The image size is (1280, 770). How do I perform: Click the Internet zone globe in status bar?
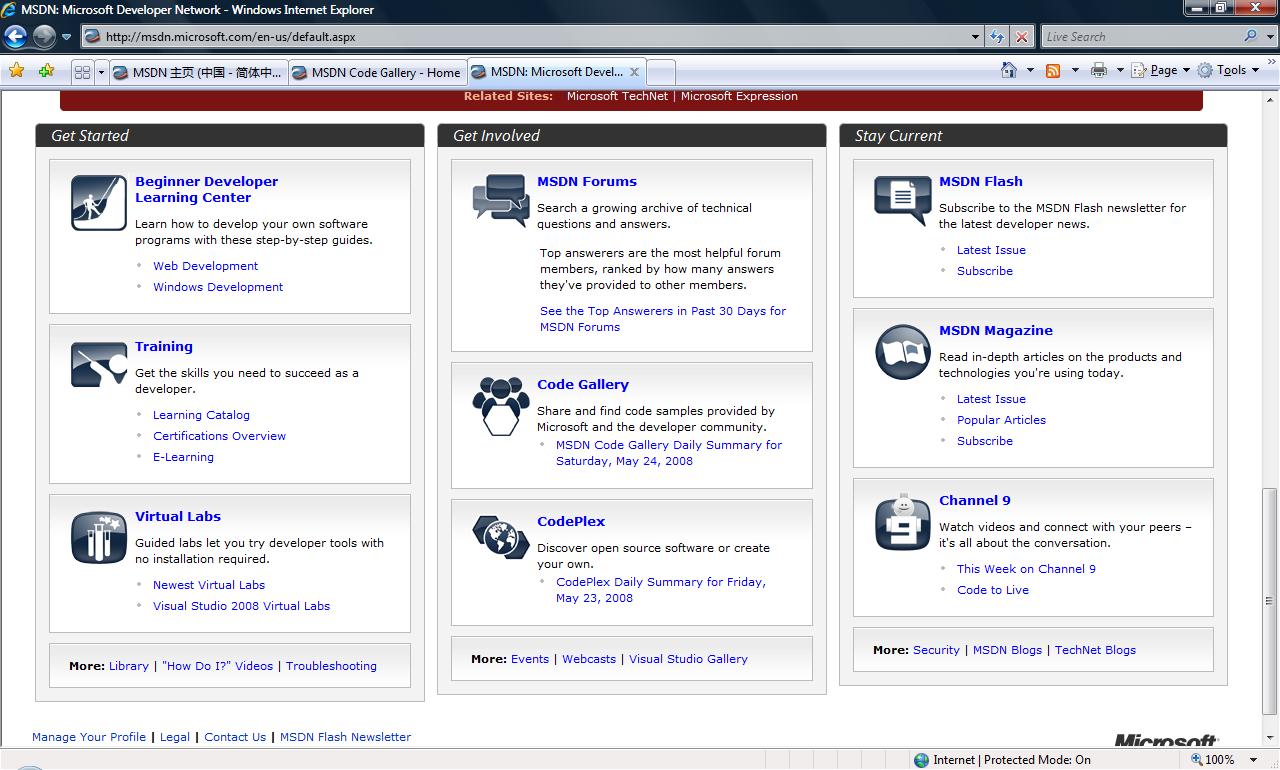pyautogui.click(x=922, y=760)
